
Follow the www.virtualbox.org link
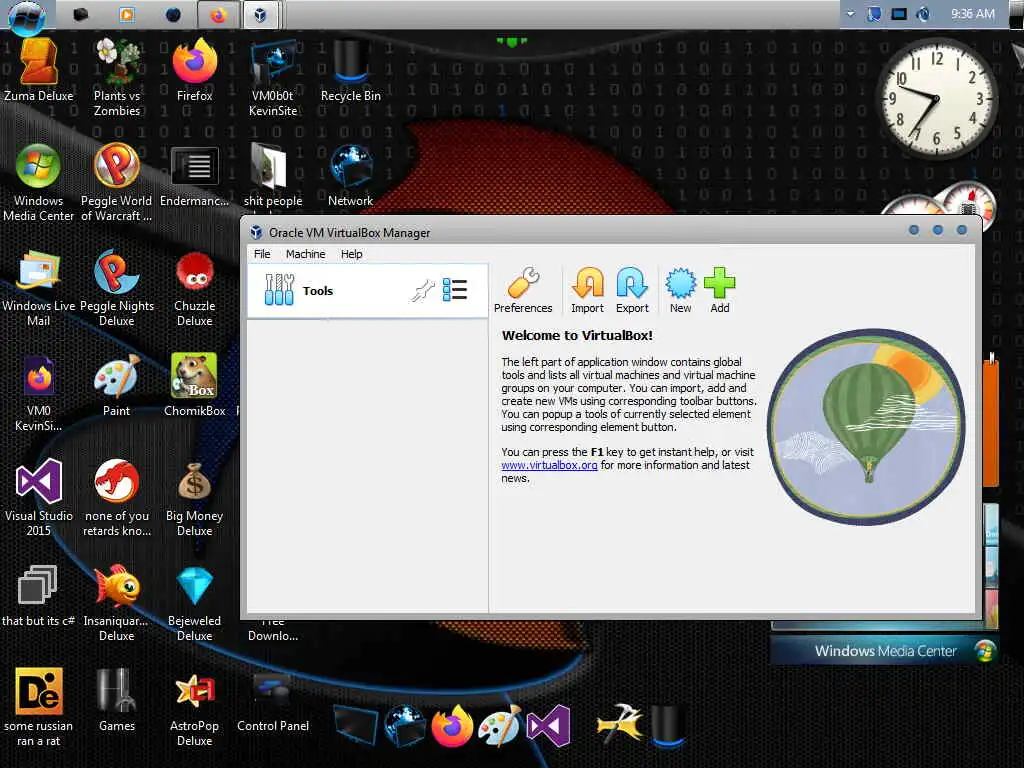pos(549,465)
